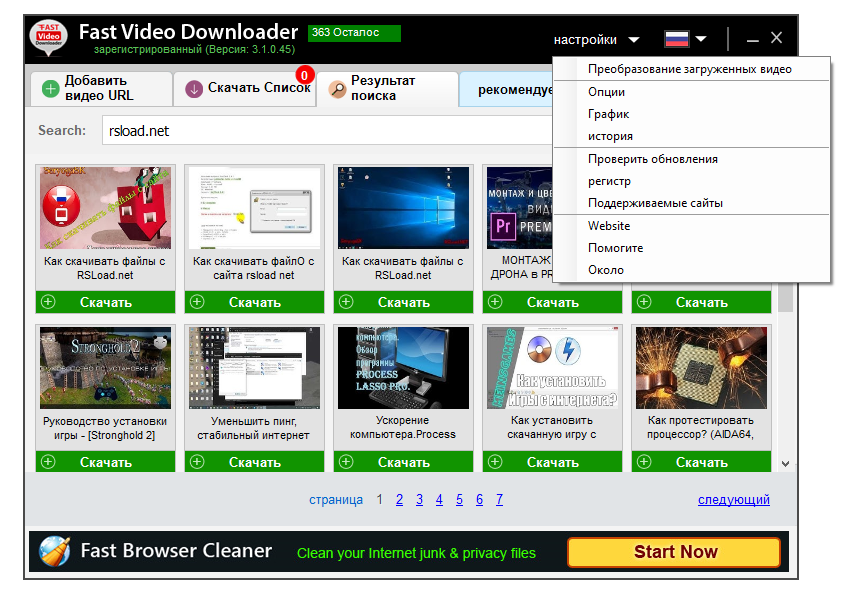The width and height of the screenshot is (845, 593).
Task: Go to page 2 of results
Action: [399, 500]
